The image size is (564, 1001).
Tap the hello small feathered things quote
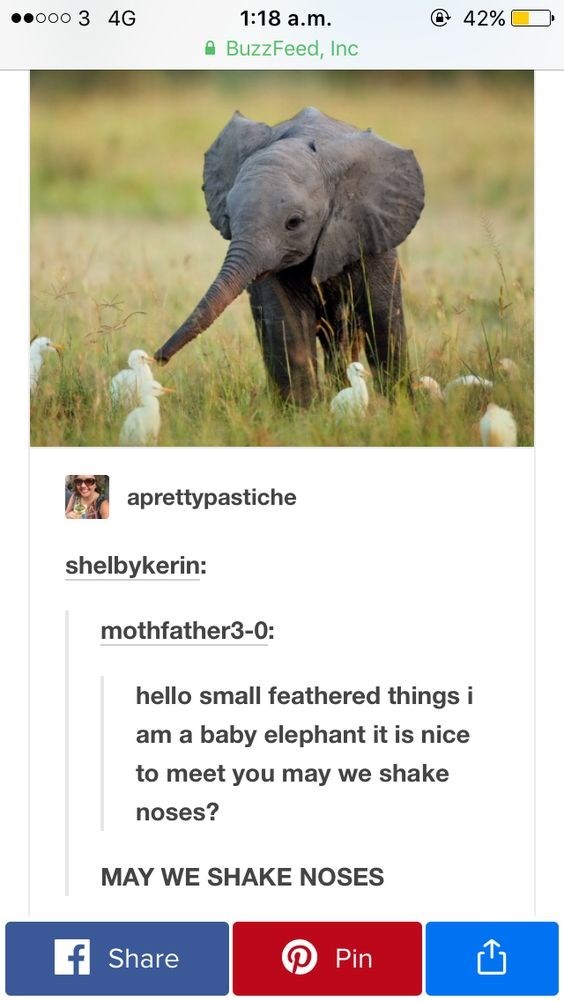coord(304,753)
